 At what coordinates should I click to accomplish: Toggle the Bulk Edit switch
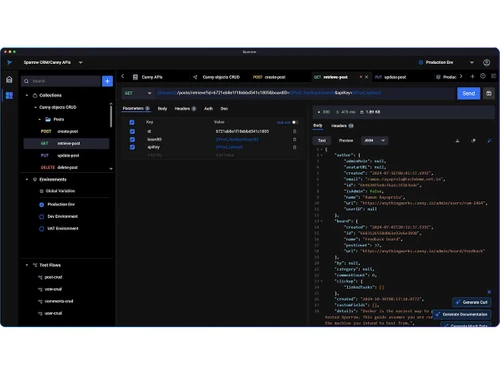295,122
